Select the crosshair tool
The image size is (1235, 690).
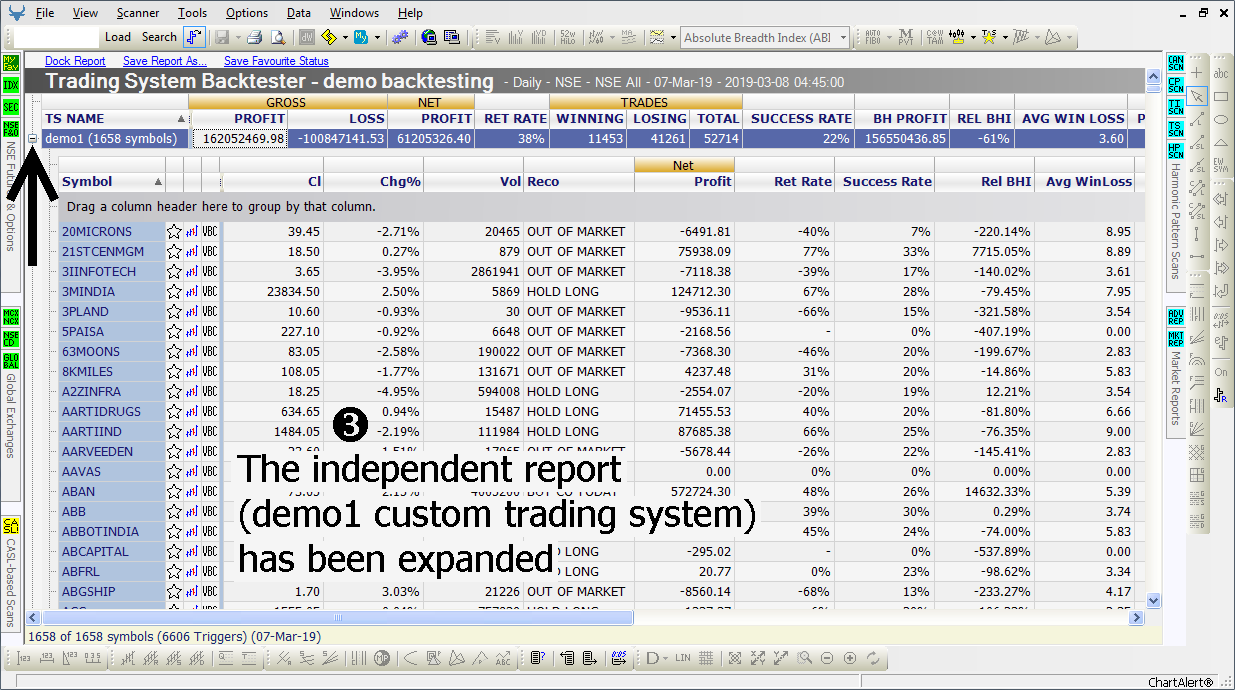click(x=1198, y=73)
